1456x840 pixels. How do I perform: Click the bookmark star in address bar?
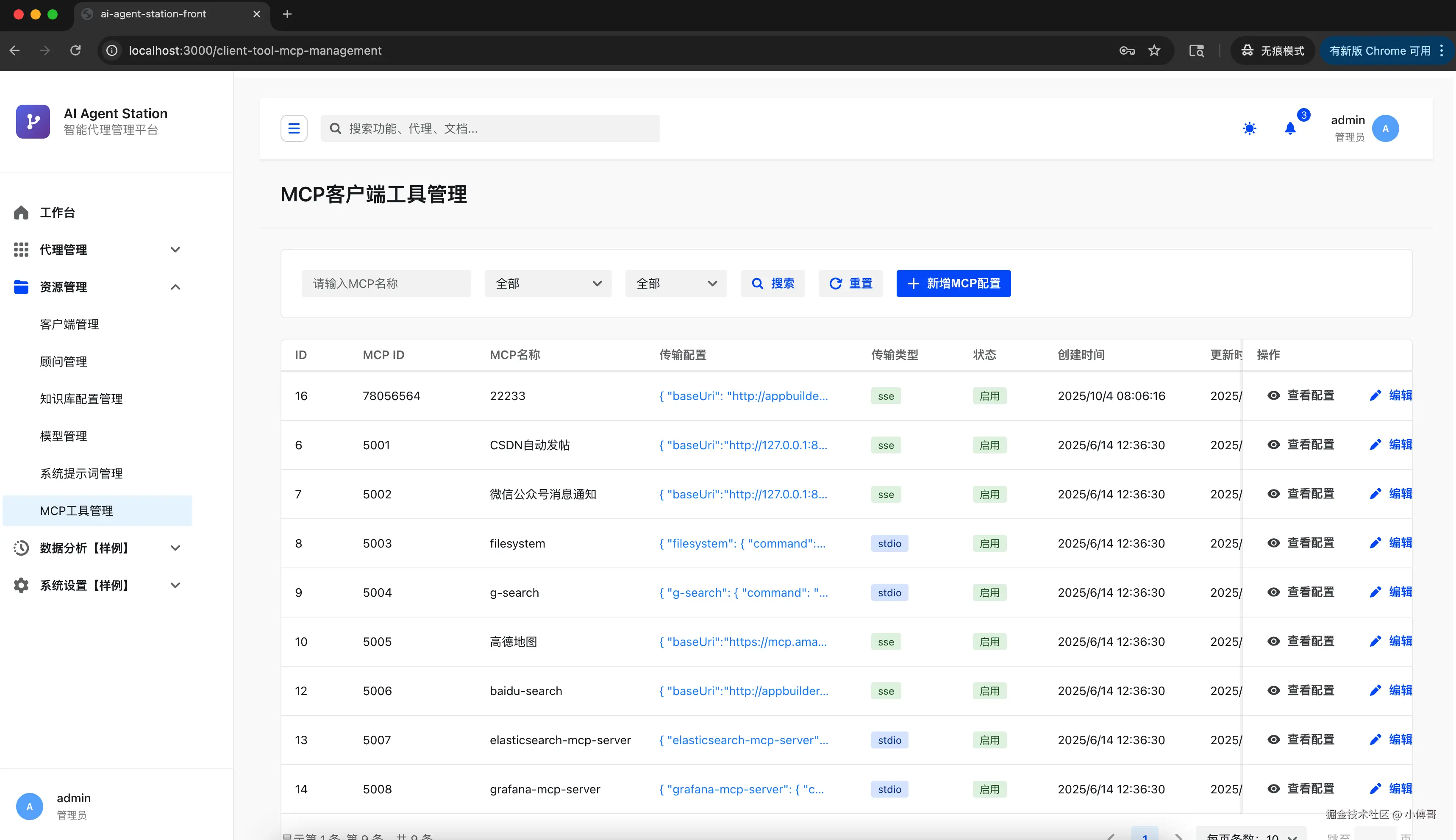click(x=1154, y=51)
